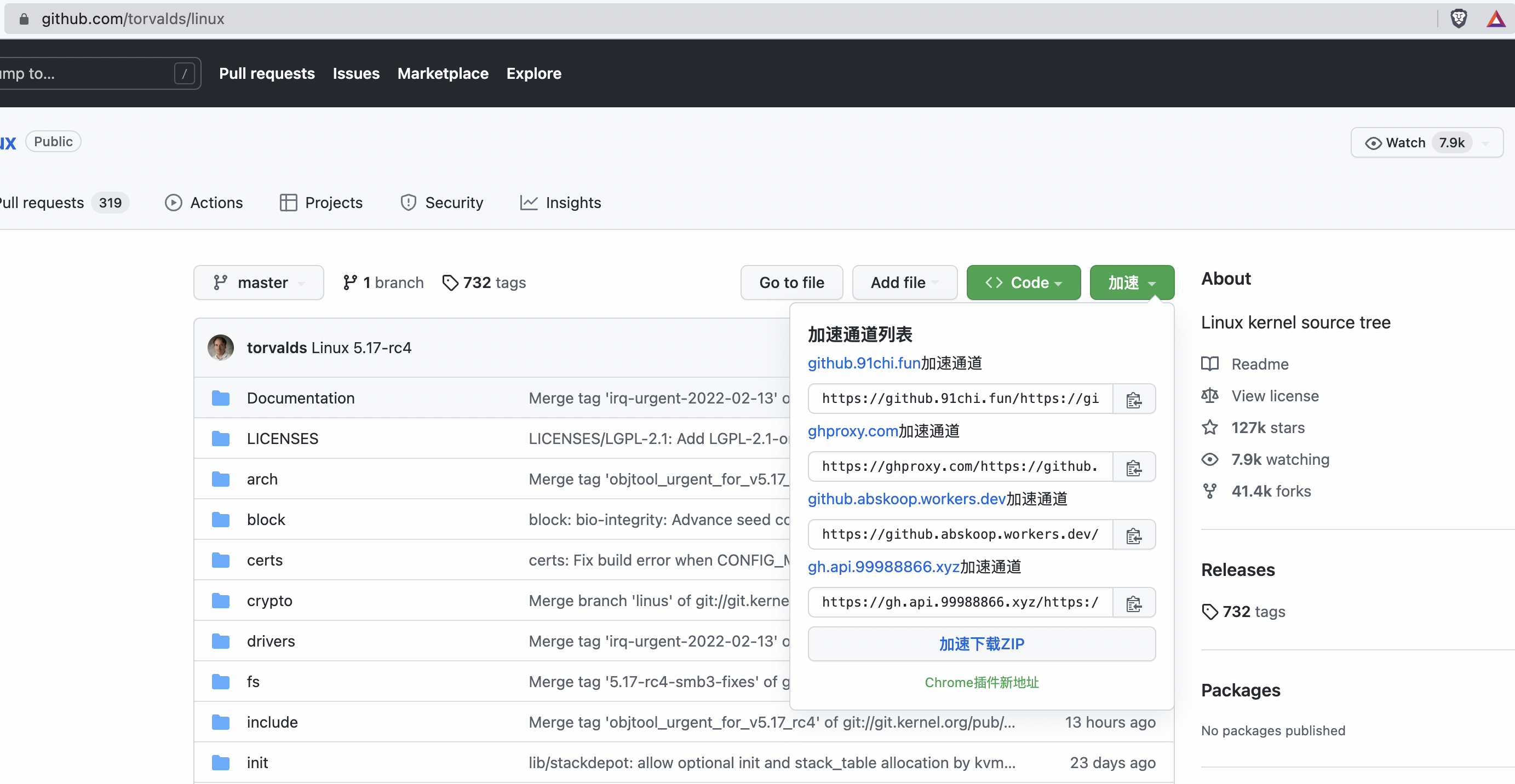Copy the ghproxy.com accelerated URL
The image size is (1515, 784).
tap(1133, 466)
